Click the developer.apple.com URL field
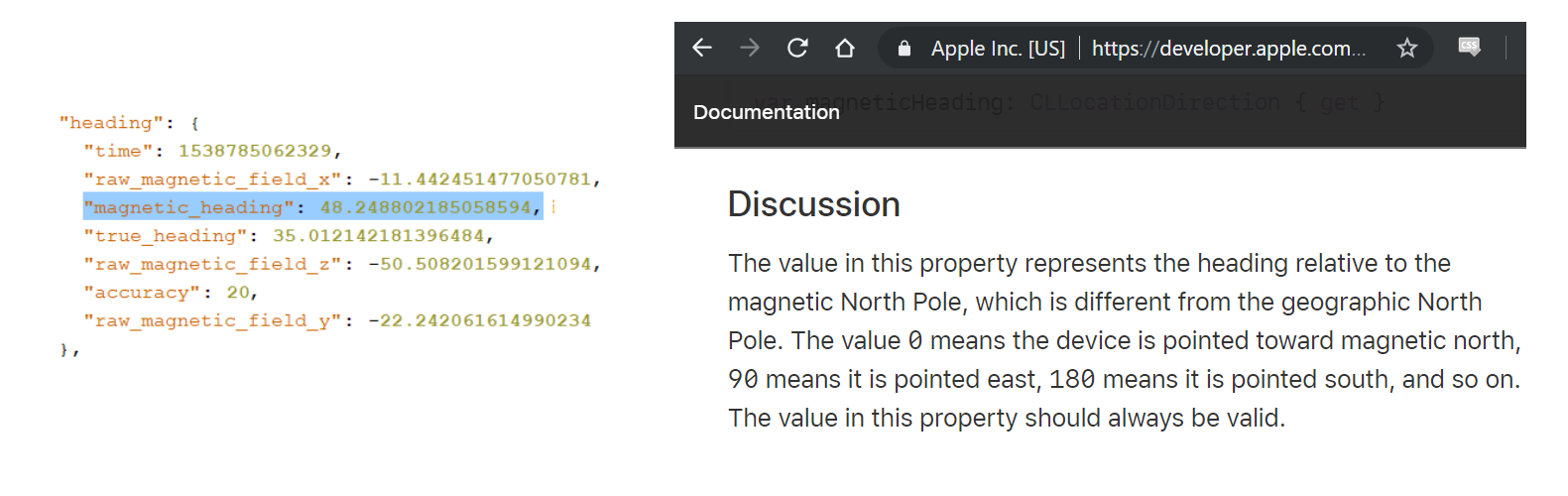 pos(1228,49)
